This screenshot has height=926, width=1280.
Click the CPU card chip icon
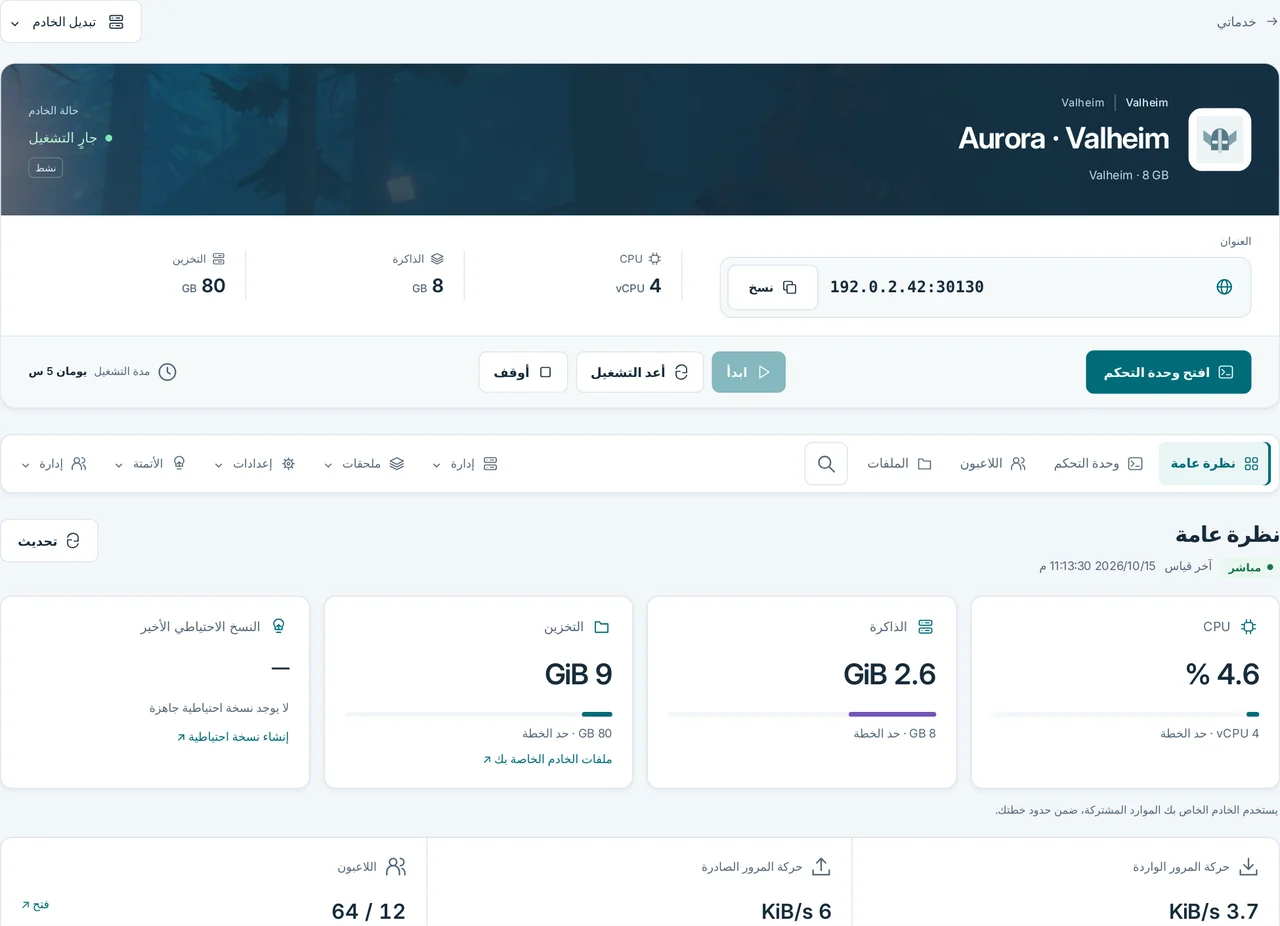coord(1248,627)
